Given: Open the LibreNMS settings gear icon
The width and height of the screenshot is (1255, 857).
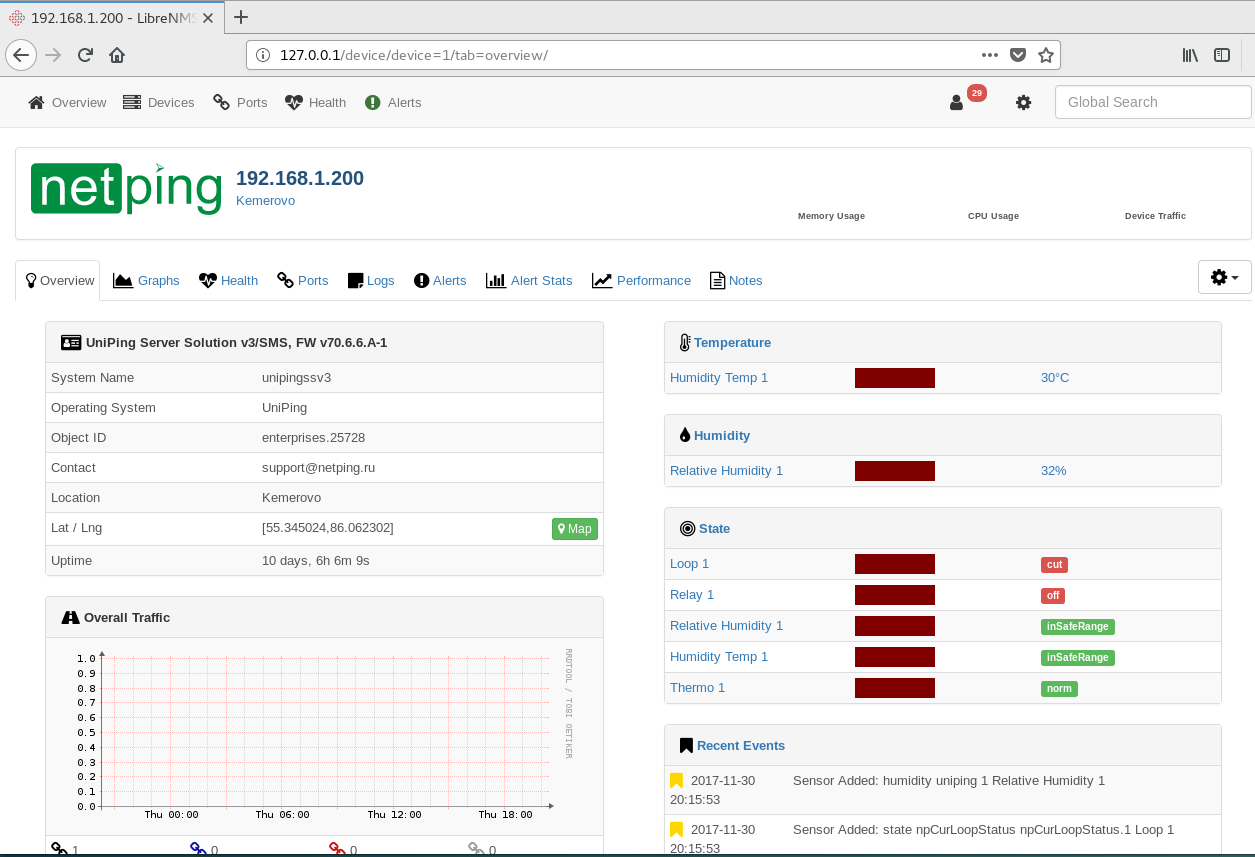Looking at the screenshot, I should (x=1023, y=102).
